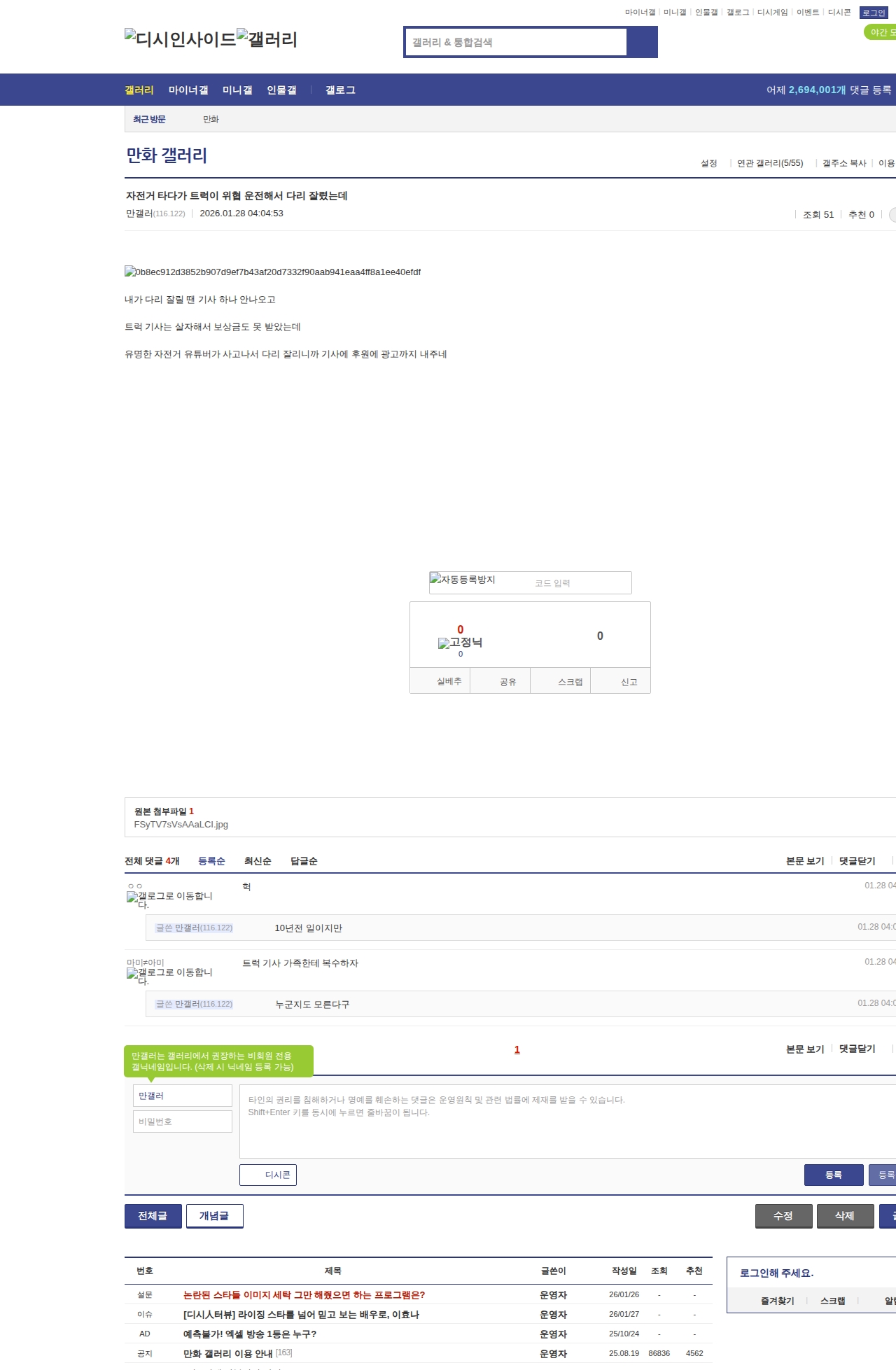
Task: Click the 자동등록방지 captcha image
Action: 463,580
